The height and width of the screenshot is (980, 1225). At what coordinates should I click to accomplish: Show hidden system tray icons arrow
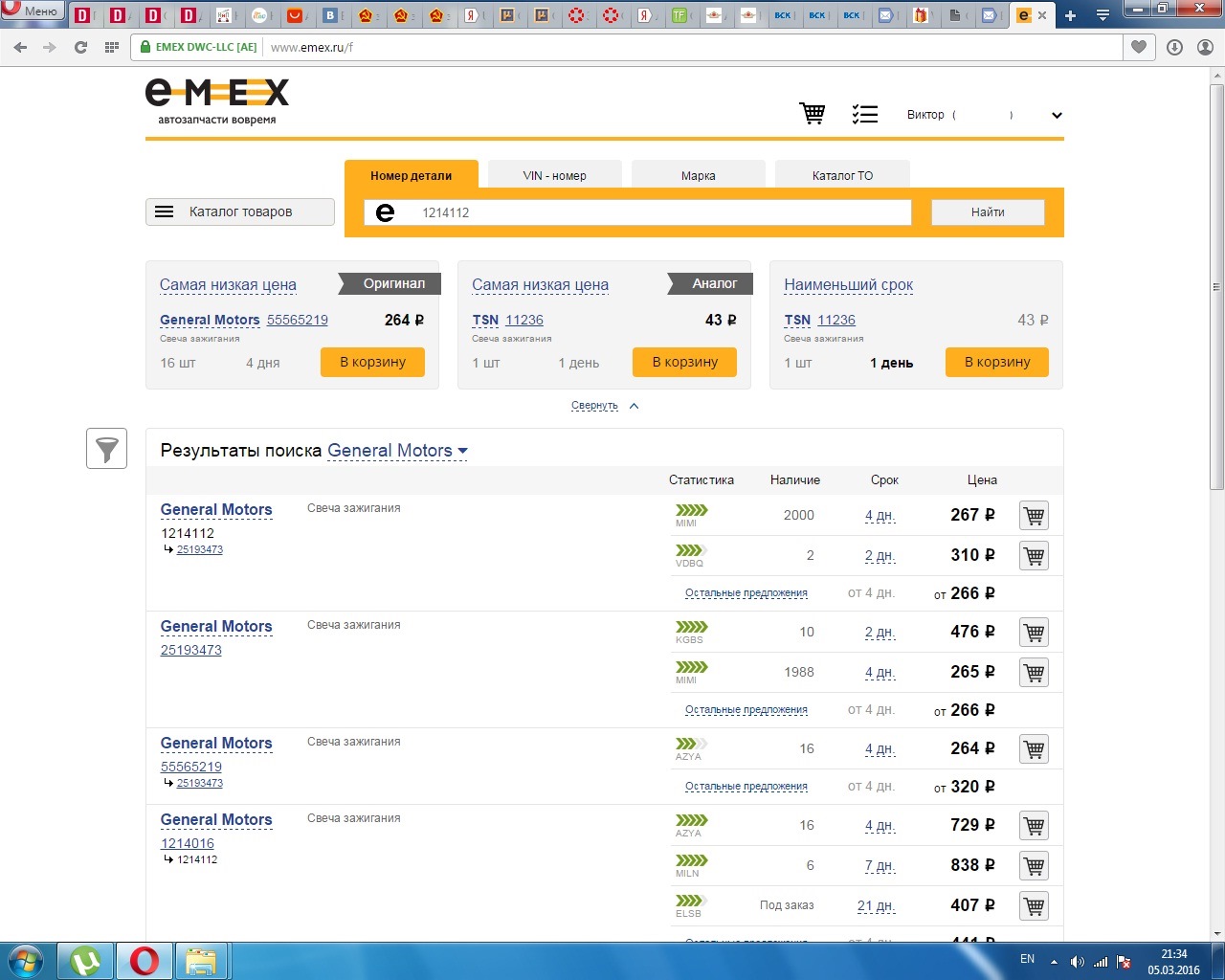[x=1054, y=961]
